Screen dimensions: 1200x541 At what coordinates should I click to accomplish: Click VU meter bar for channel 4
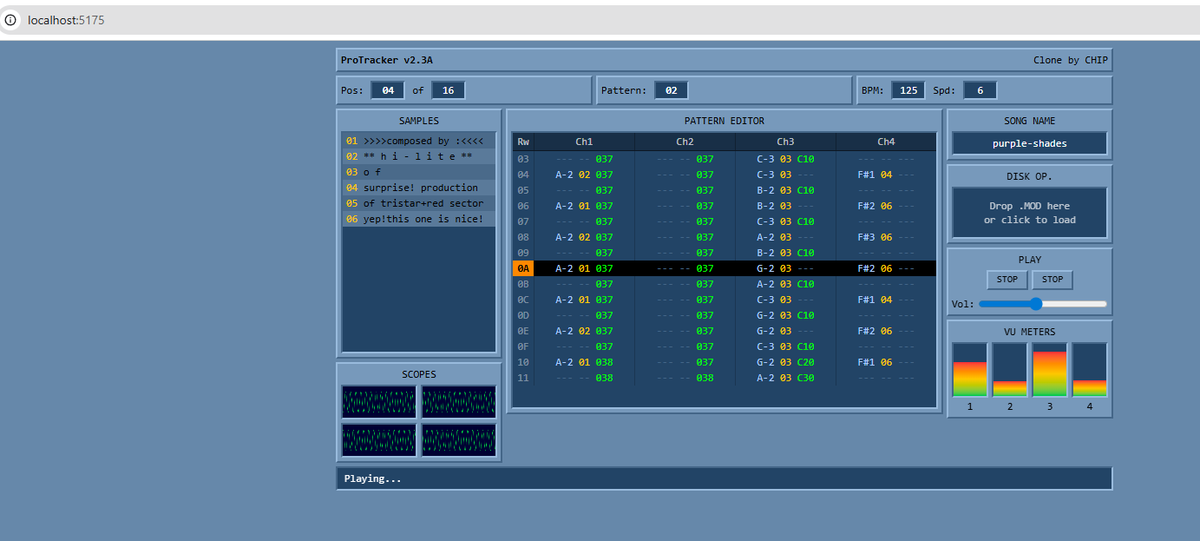1089,370
